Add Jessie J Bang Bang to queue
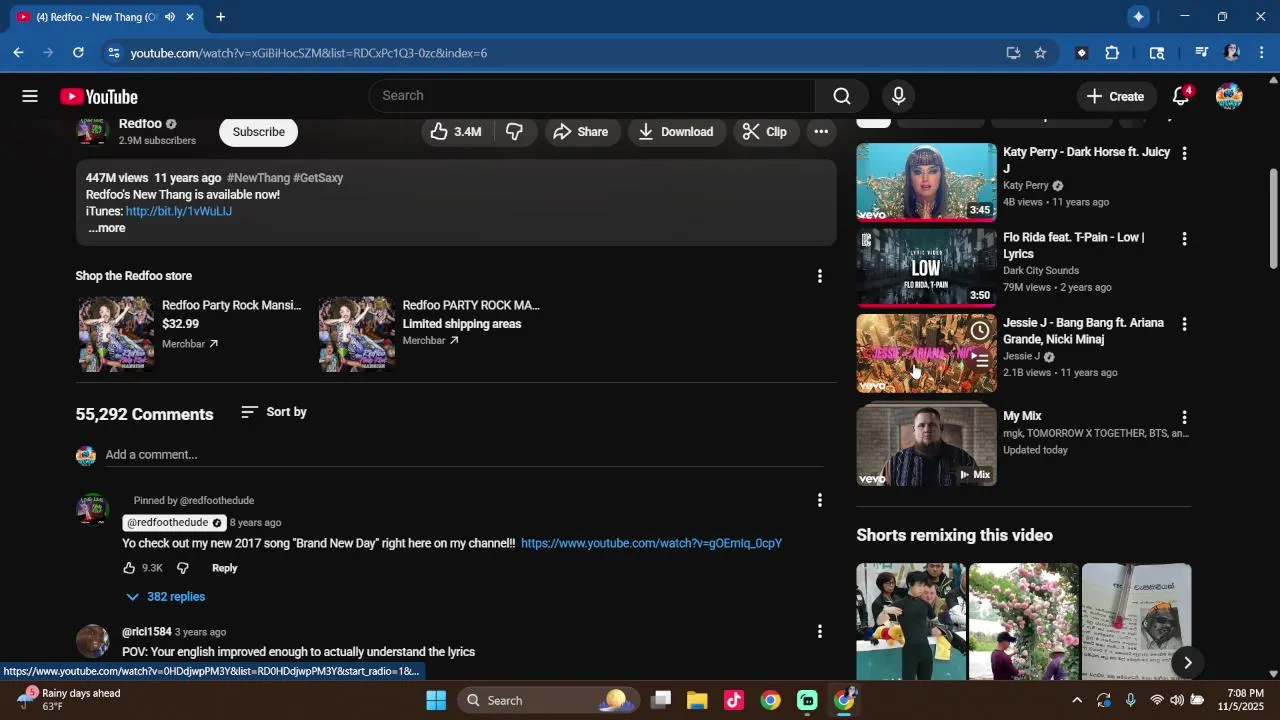The image size is (1280, 720). [x=980, y=361]
